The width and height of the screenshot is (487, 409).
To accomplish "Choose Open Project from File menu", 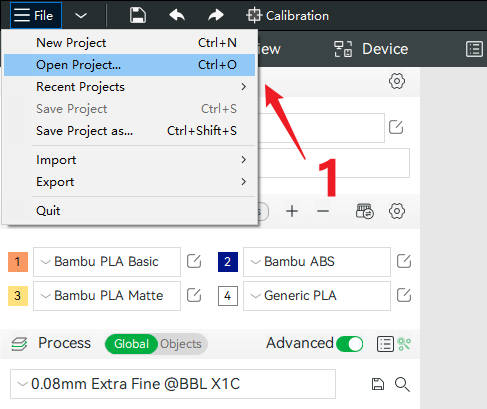I will 130,65.
